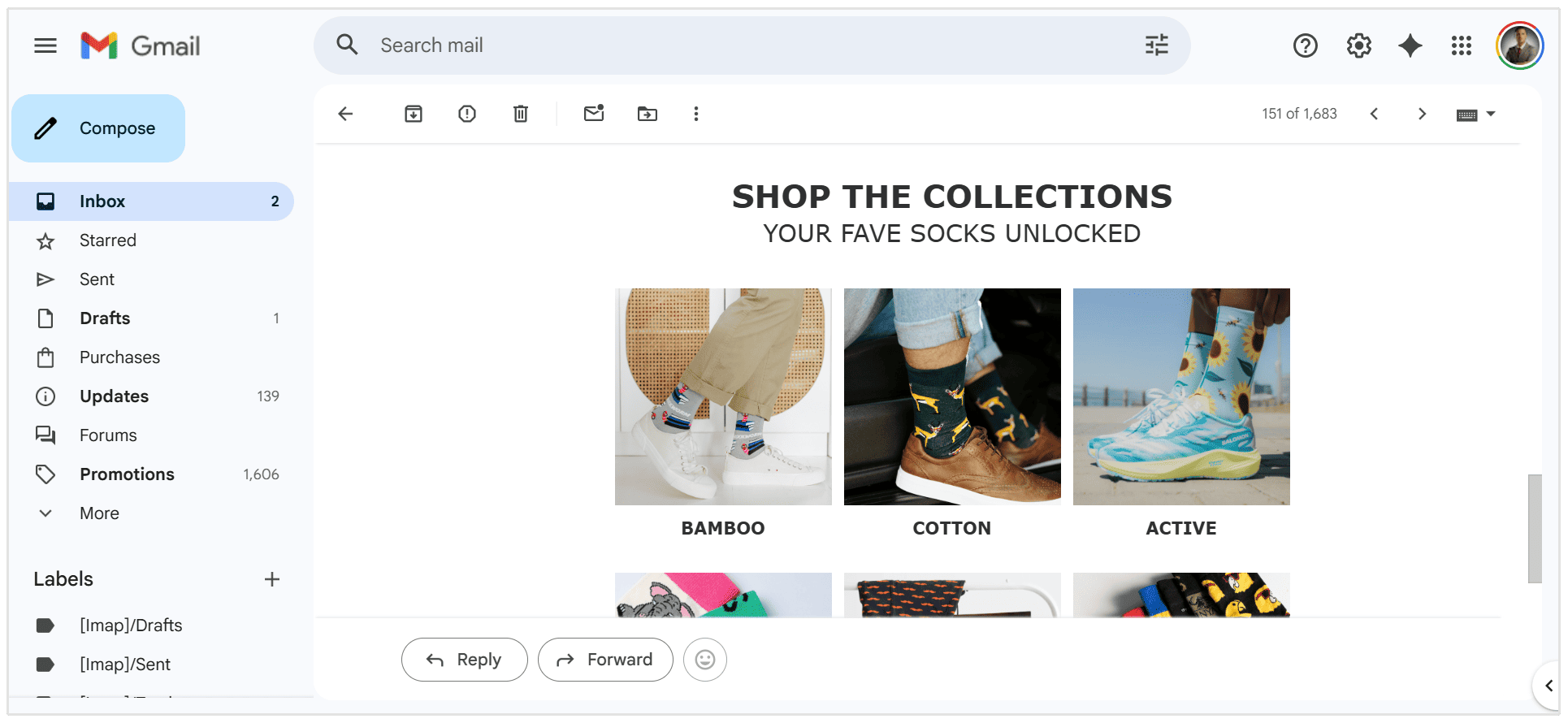
Task: Delete the current email
Action: point(520,114)
